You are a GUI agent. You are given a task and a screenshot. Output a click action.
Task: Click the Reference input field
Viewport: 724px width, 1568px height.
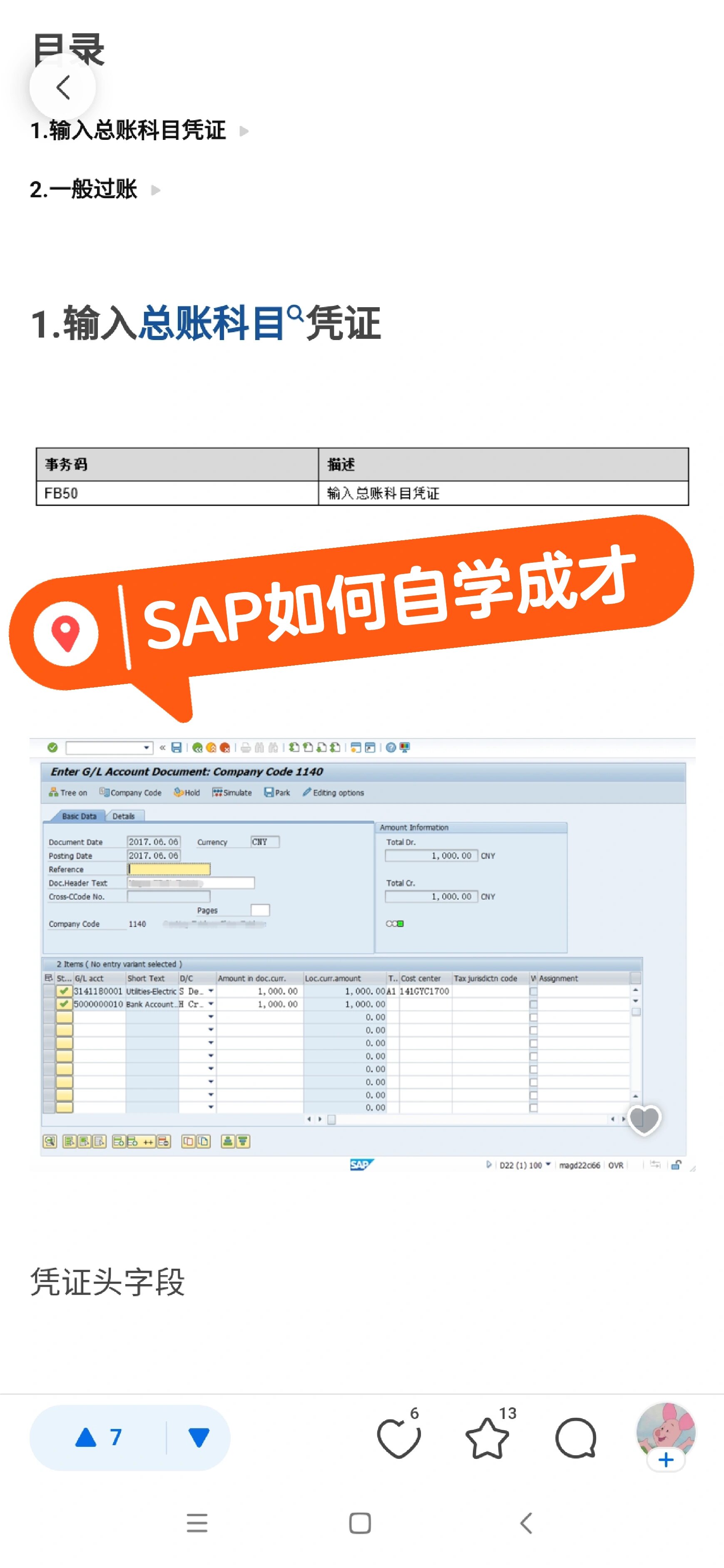pos(169,869)
